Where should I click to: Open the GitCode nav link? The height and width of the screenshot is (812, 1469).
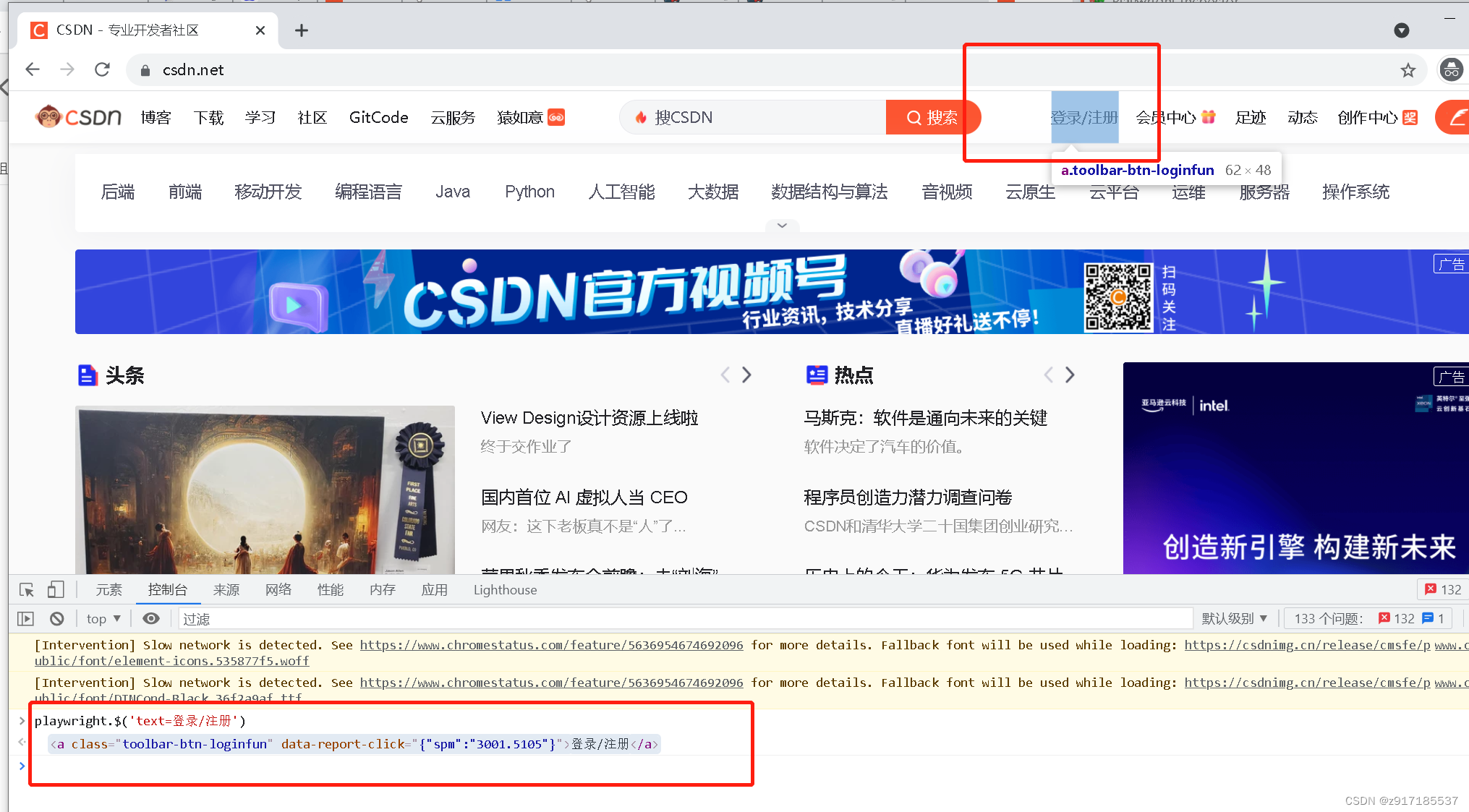[x=378, y=118]
